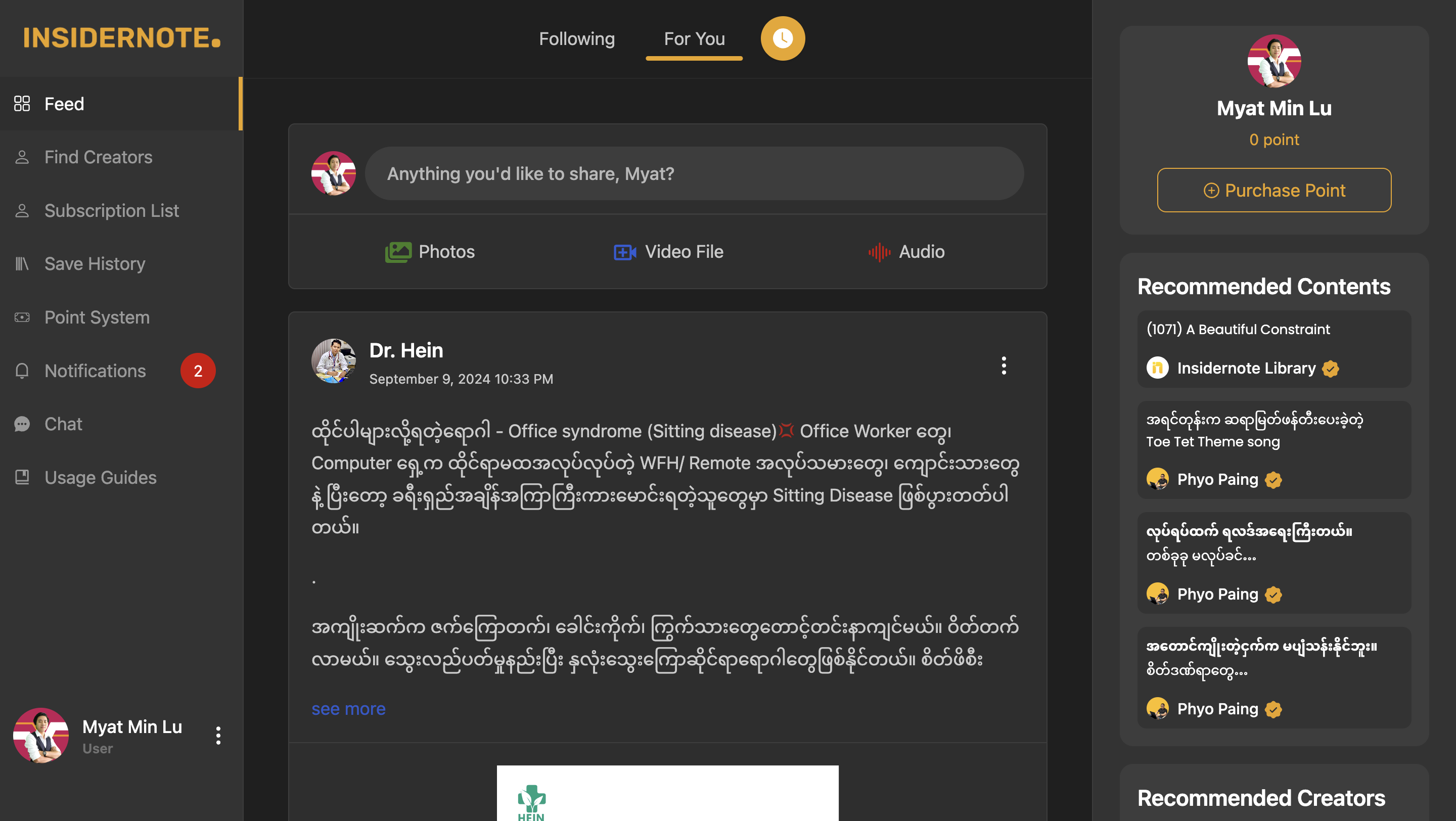This screenshot has width=1456, height=821.
Task: Click the yellow clock icon button
Action: pos(783,38)
